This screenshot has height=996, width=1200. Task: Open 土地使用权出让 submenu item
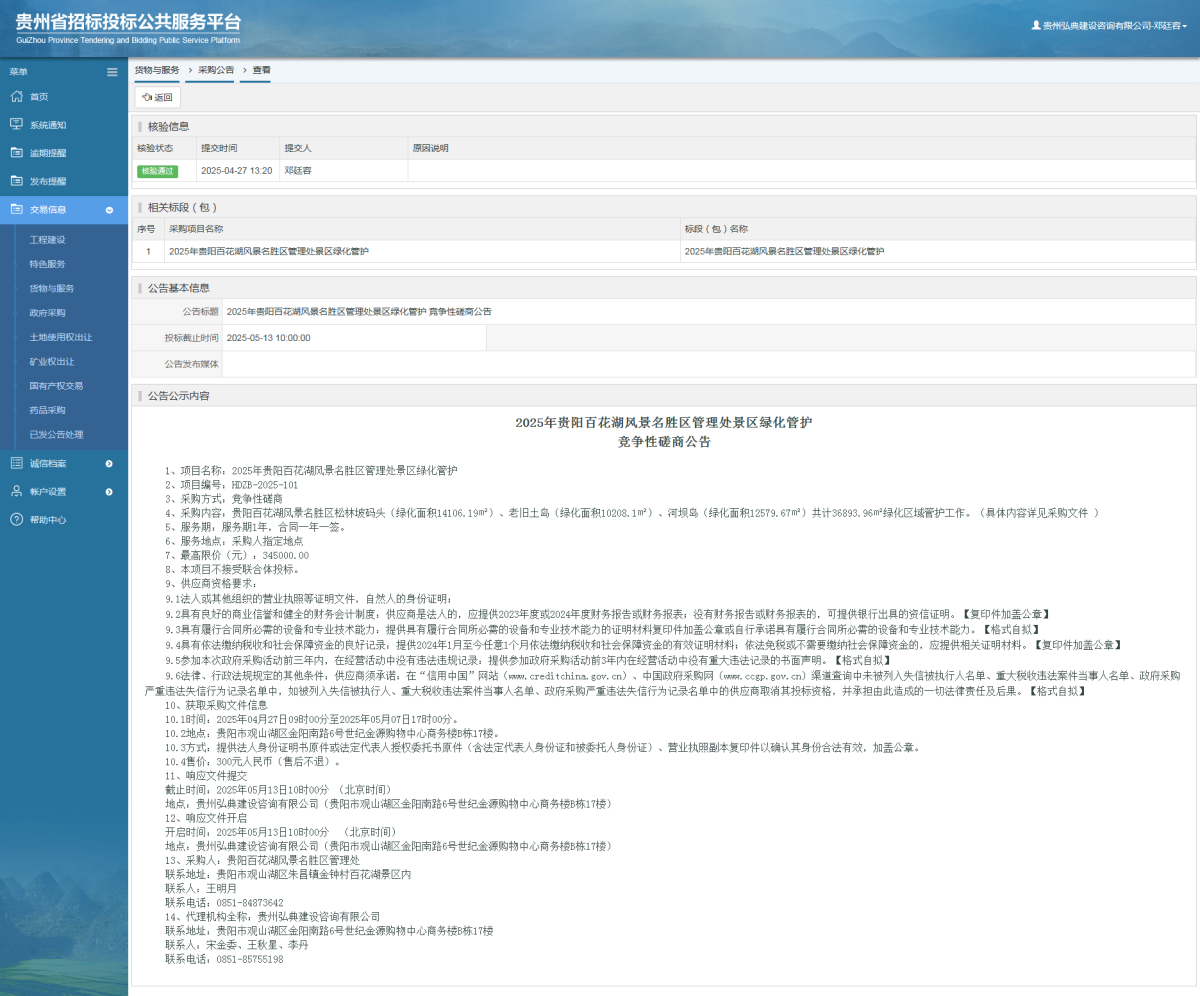pos(61,337)
